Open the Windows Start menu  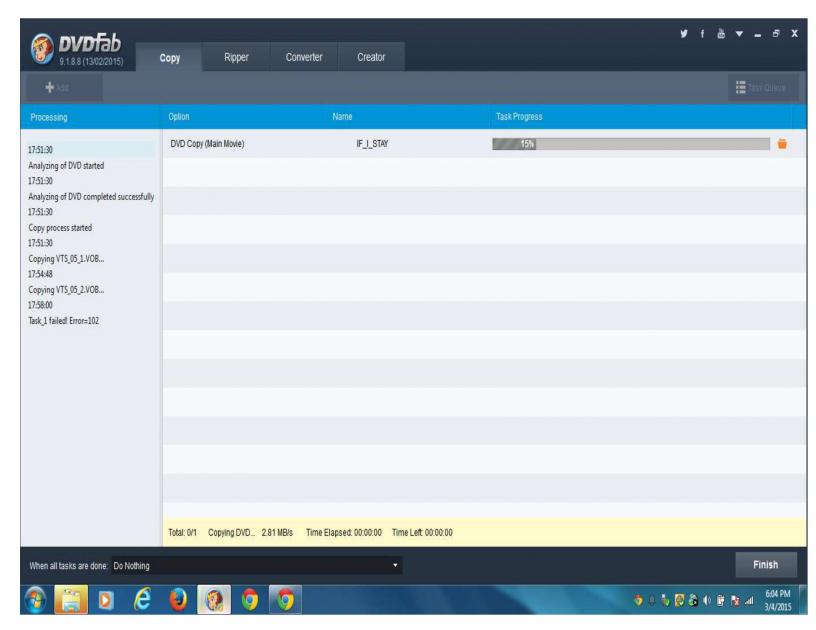tap(35, 600)
